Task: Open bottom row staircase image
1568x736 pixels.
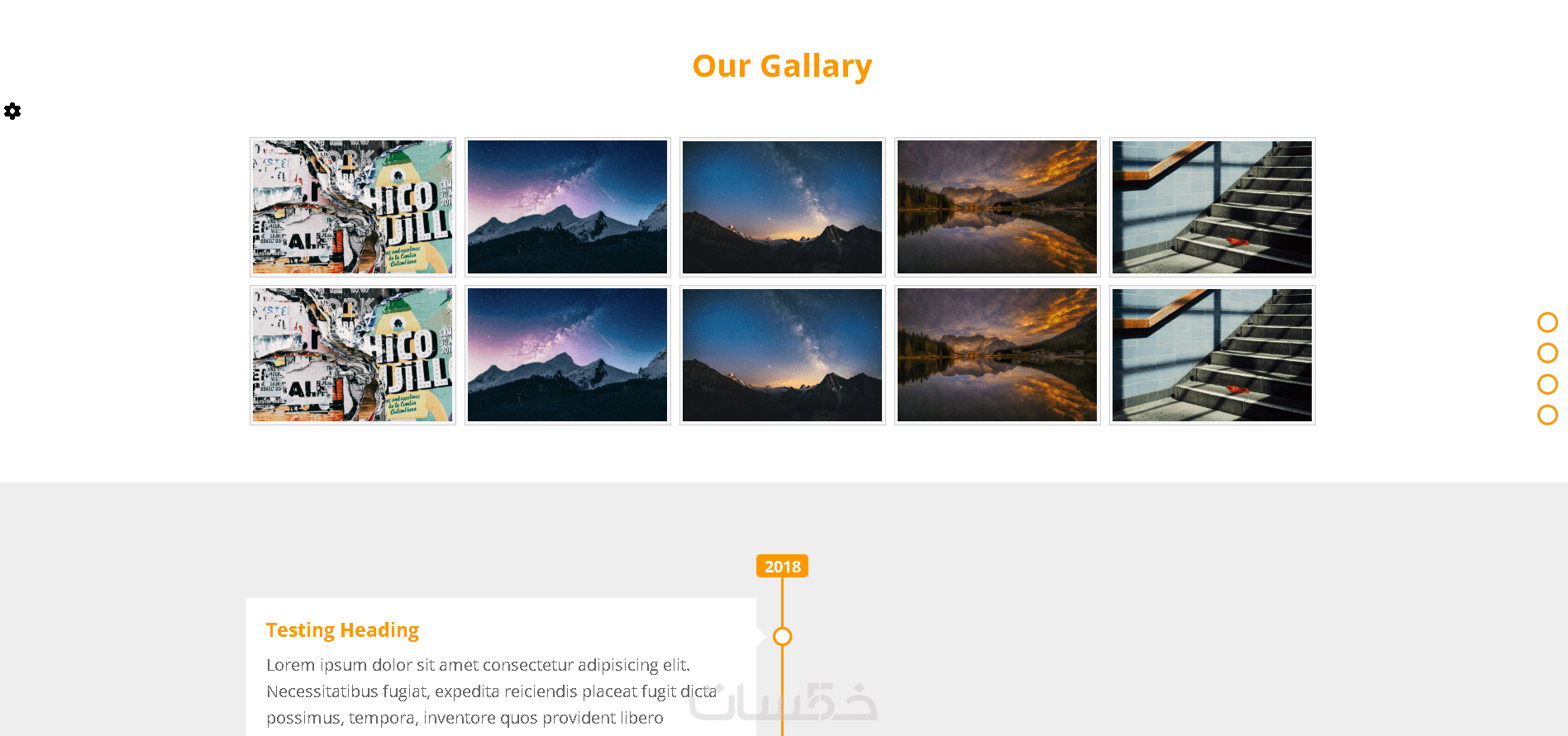Action: [x=1213, y=355]
